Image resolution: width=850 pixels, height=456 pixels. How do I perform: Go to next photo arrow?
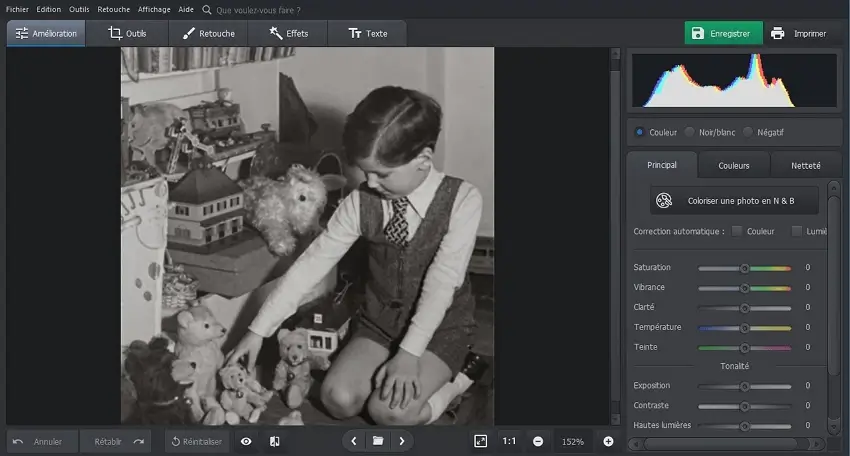402,441
